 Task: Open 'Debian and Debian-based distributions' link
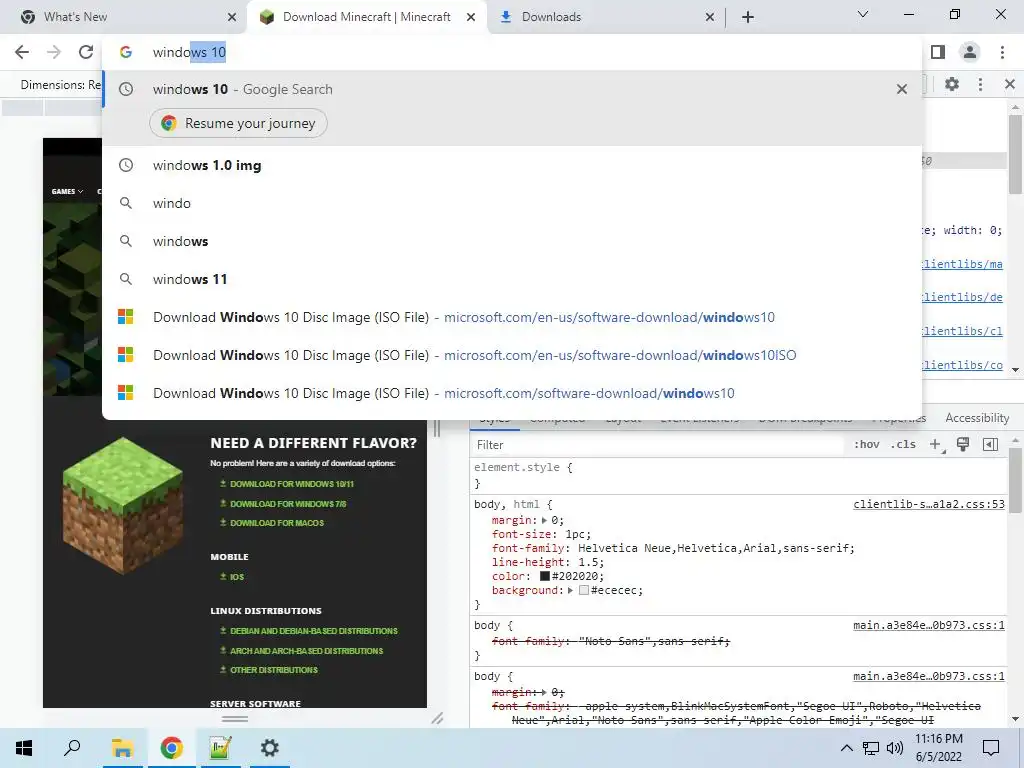pyautogui.click(x=313, y=631)
